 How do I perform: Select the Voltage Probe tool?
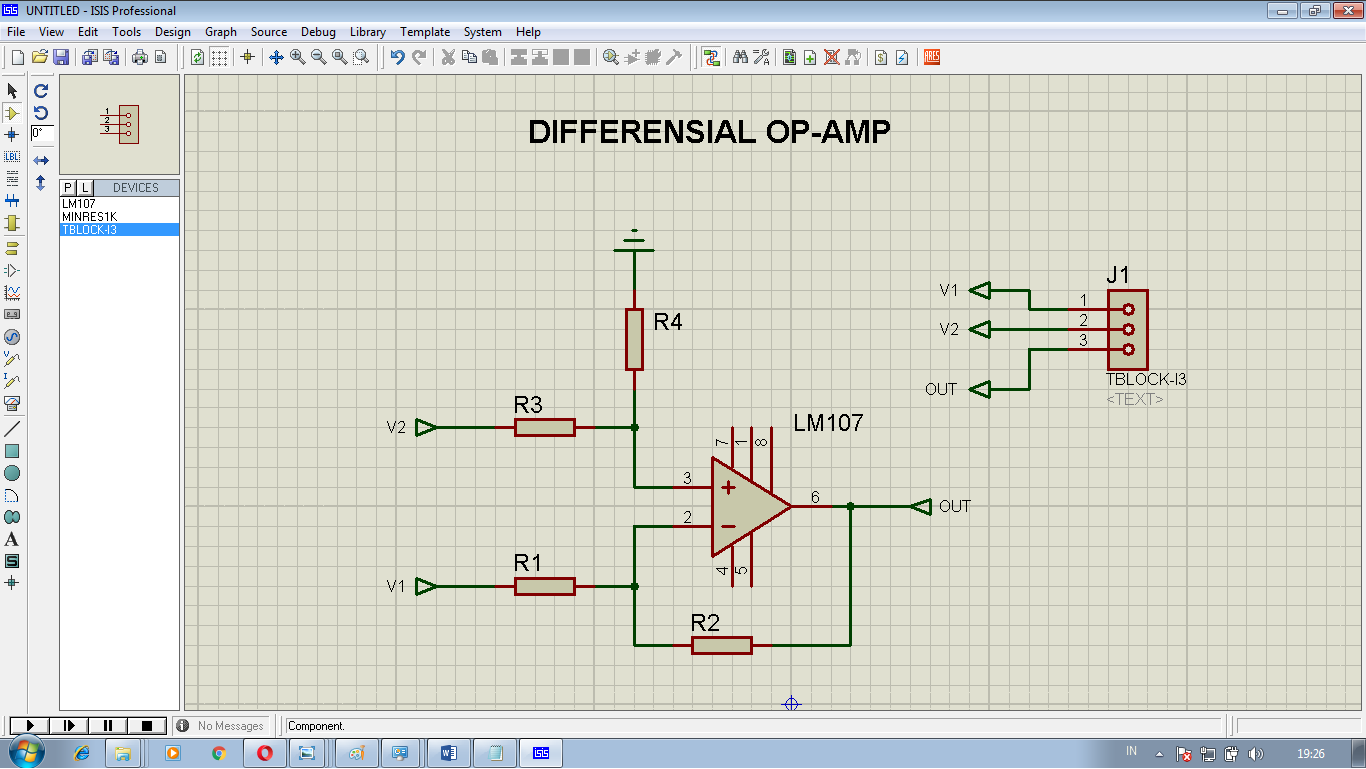pyautogui.click(x=11, y=358)
